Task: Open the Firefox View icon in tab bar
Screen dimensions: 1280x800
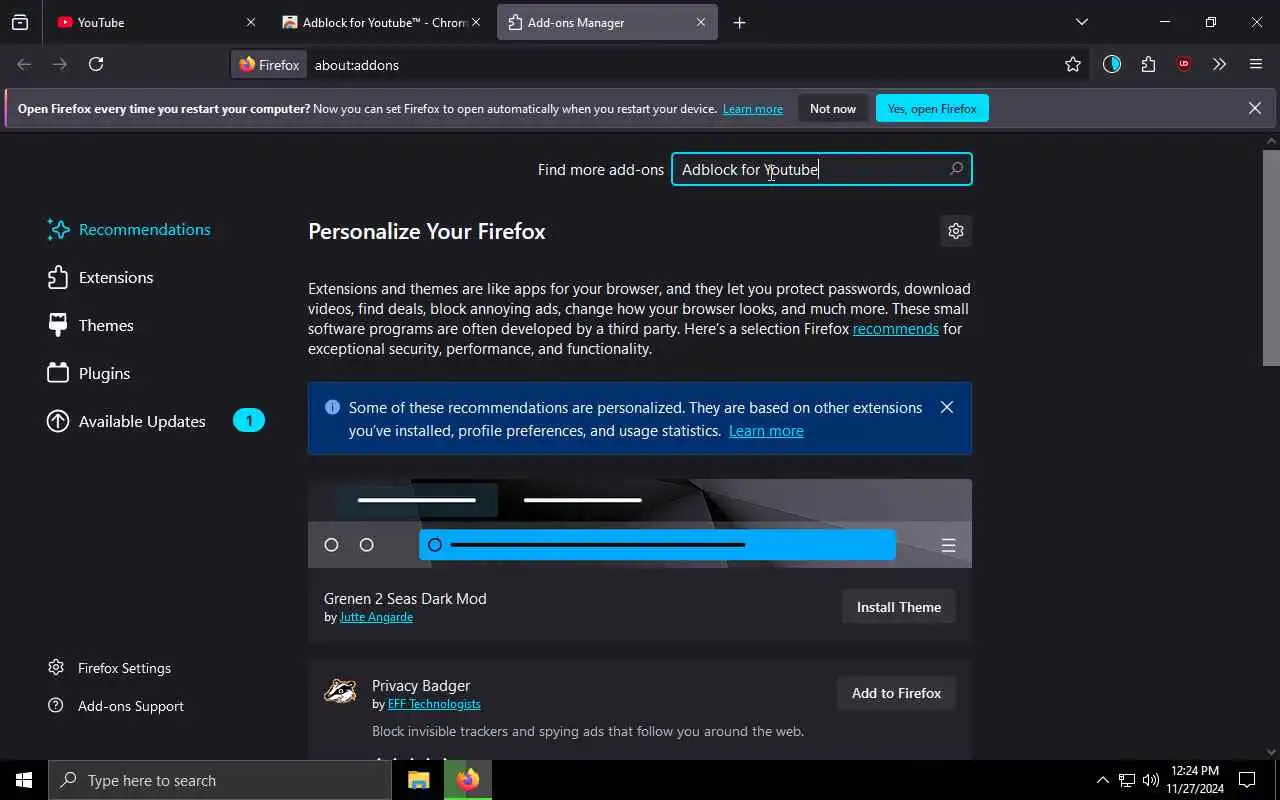Action: pyautogui.click(x=20, y=22)
